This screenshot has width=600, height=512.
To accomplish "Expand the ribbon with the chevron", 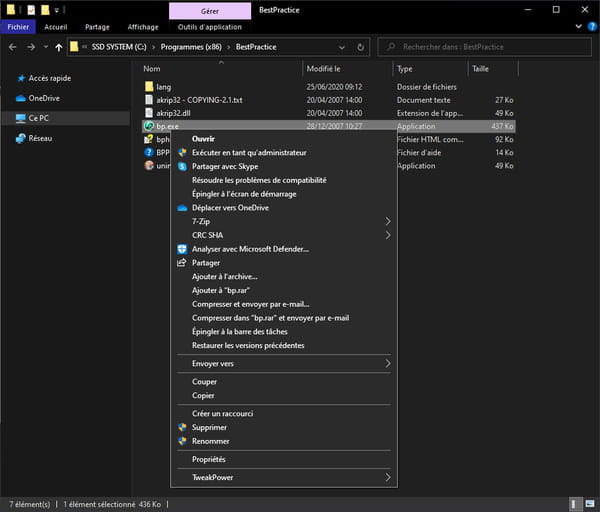I will click(579, 26).
